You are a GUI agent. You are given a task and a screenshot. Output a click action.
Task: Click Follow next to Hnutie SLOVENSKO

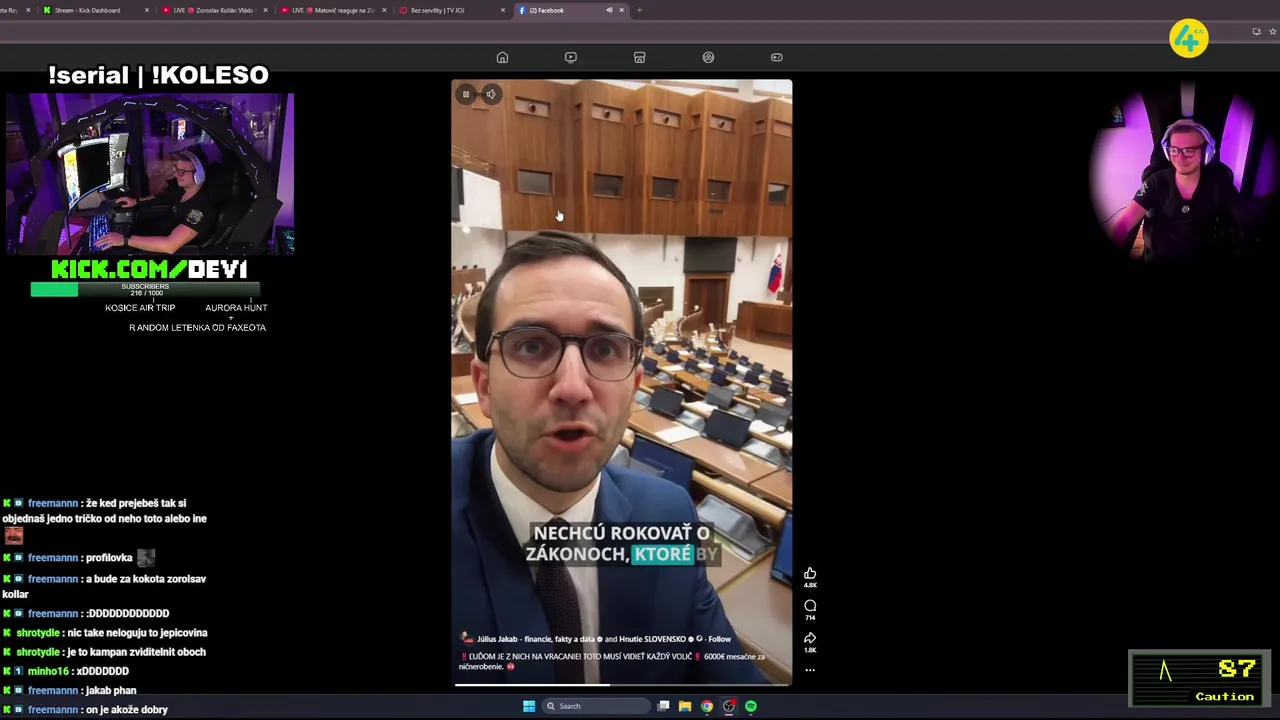pos(720,639)
